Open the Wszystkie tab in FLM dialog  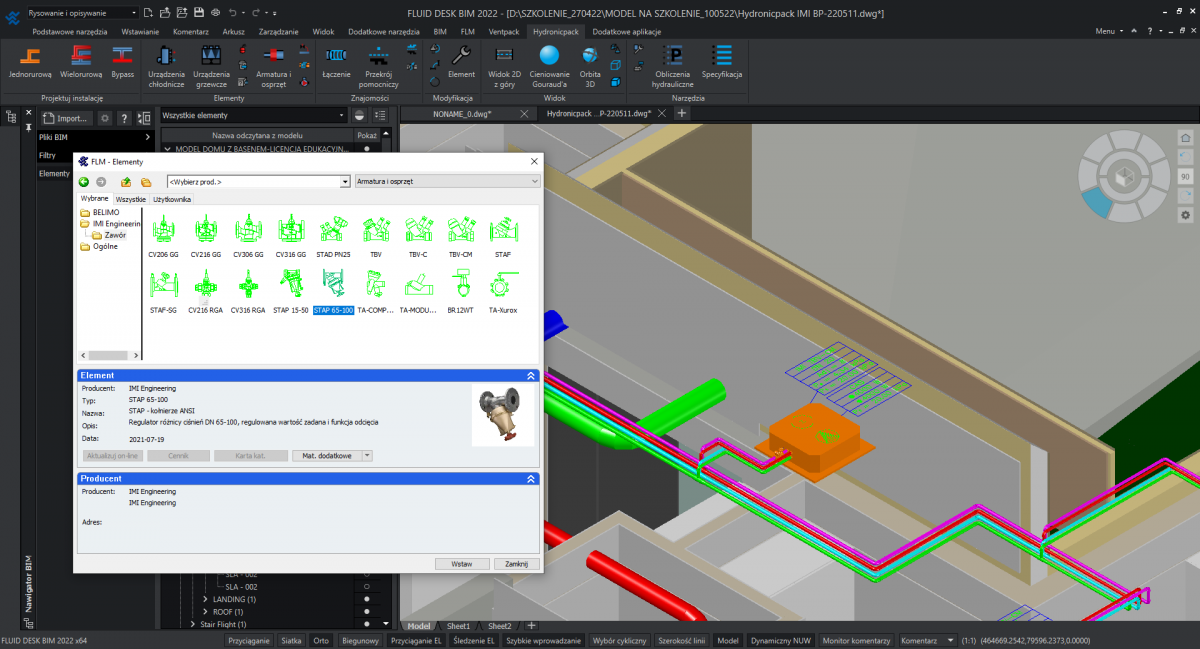[130, 200]
